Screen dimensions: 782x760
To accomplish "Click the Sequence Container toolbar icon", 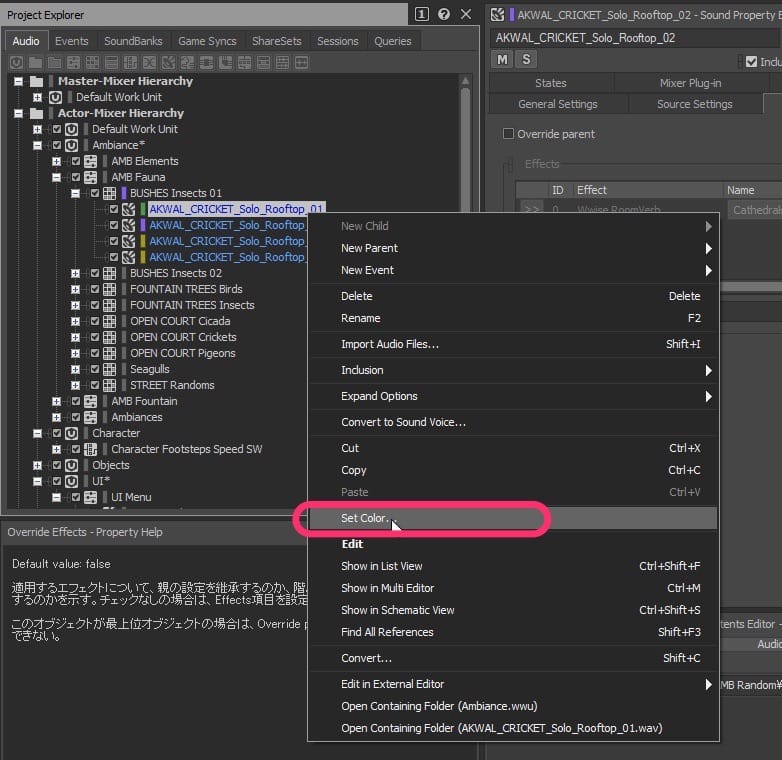I will [111, 62].
